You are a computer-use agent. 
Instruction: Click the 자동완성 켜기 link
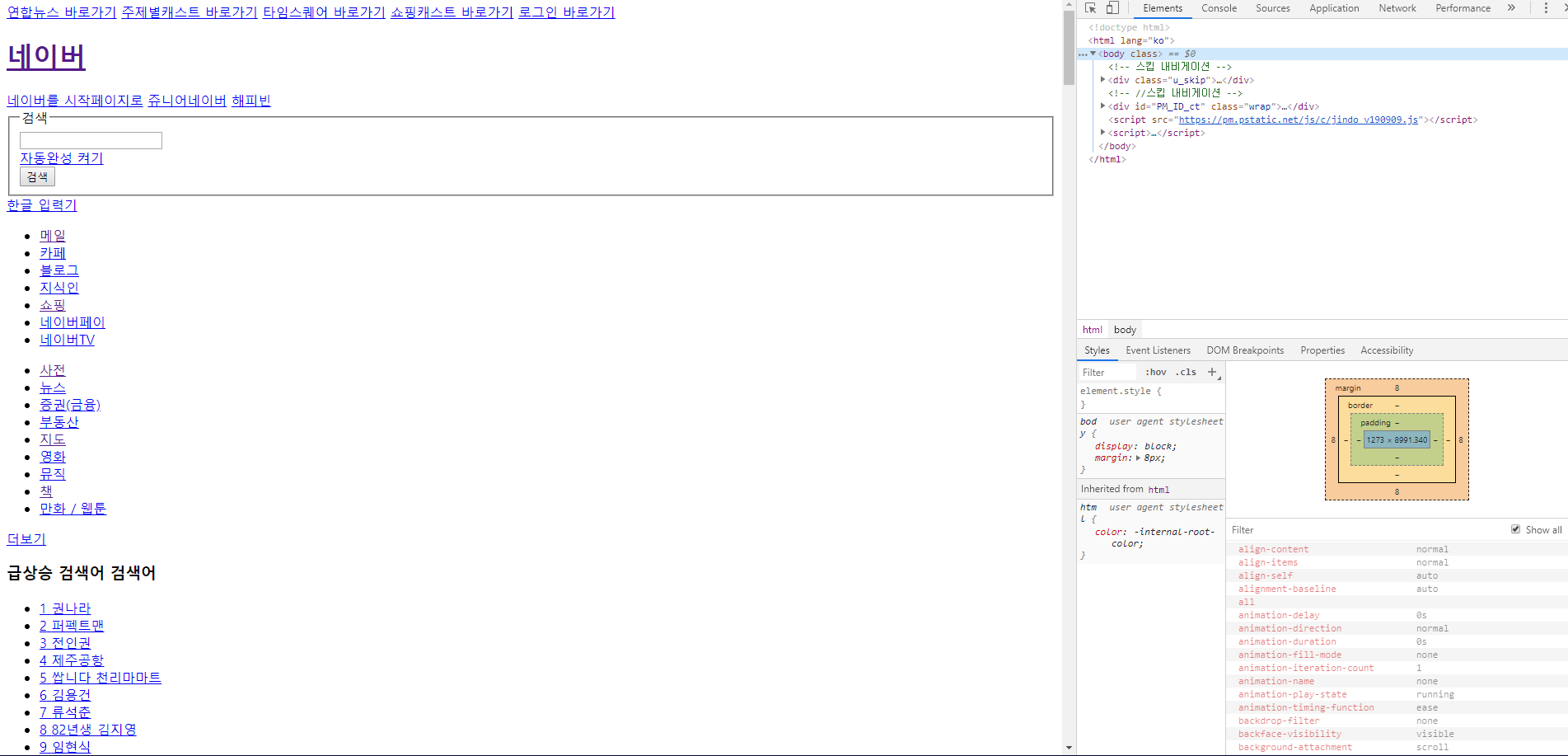[62, 158]
